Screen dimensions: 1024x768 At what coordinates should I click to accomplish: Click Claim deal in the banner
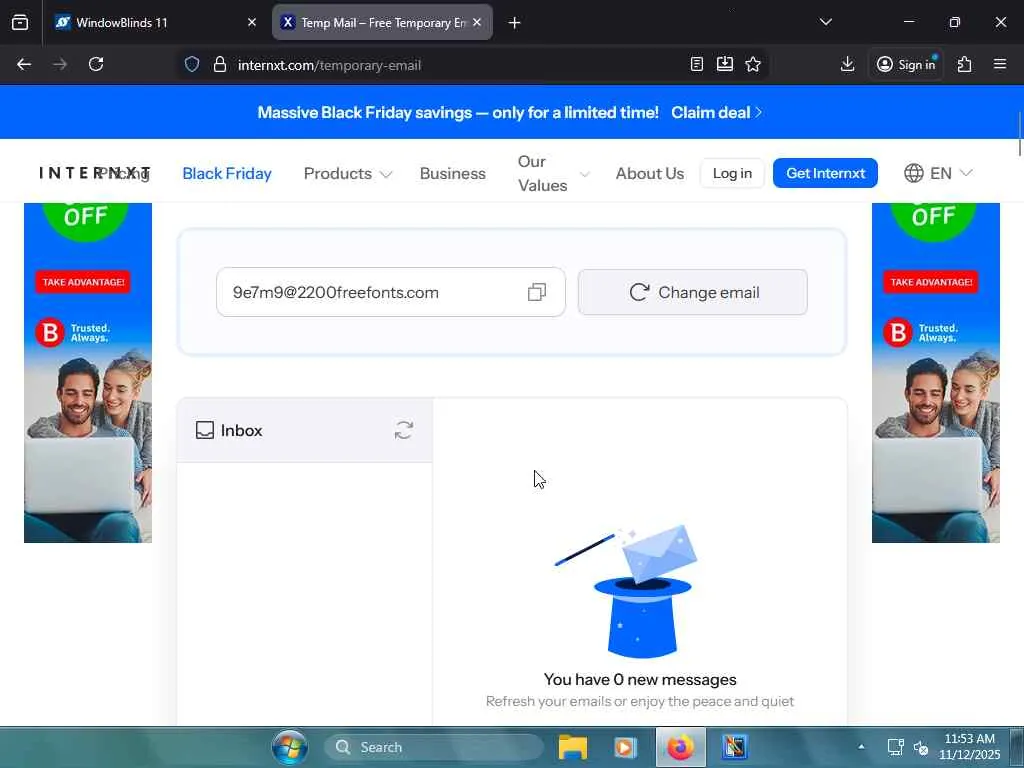pos(716,112)
